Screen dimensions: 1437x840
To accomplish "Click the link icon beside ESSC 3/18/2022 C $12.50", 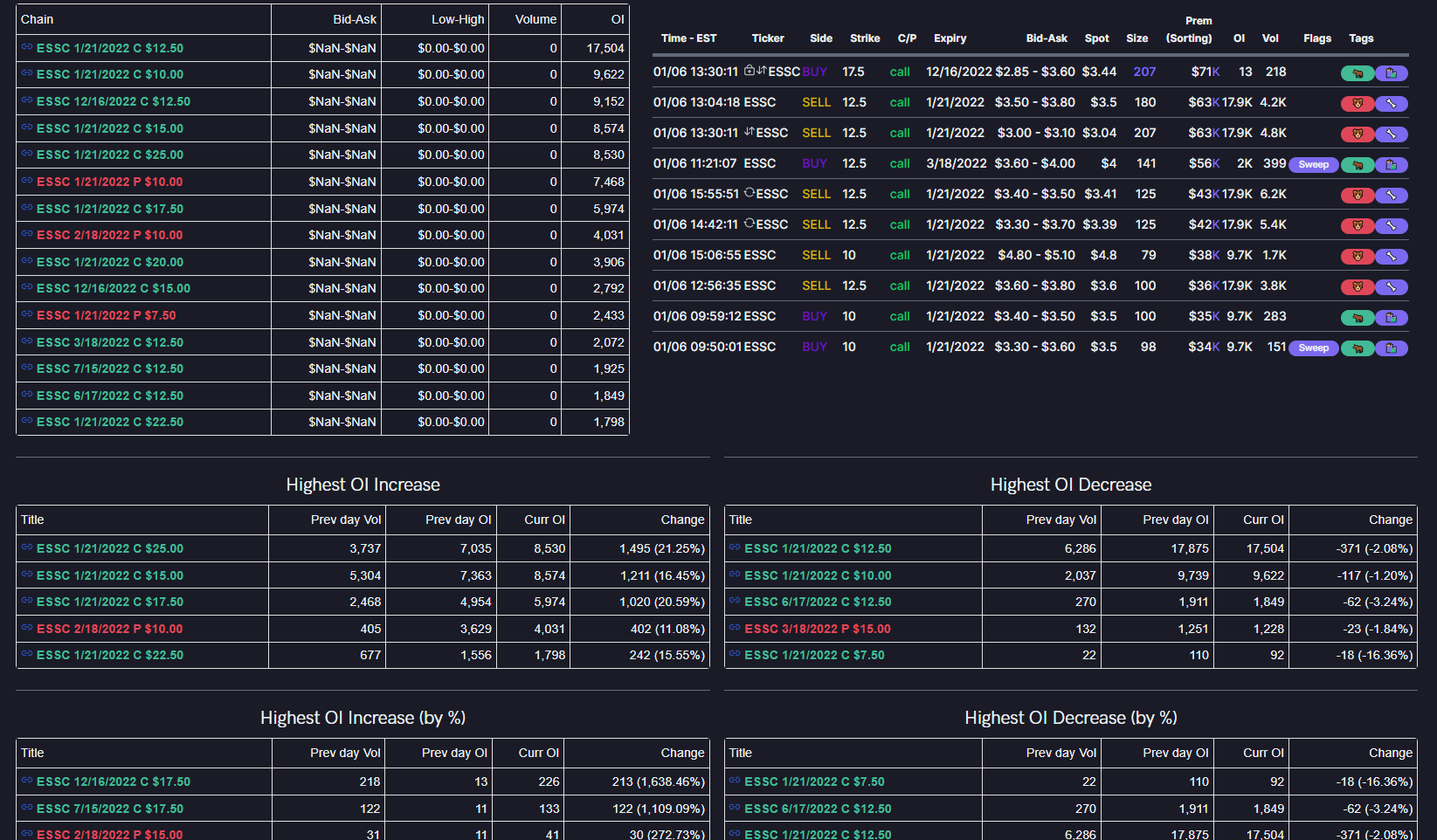I will [x=27, y=341].
